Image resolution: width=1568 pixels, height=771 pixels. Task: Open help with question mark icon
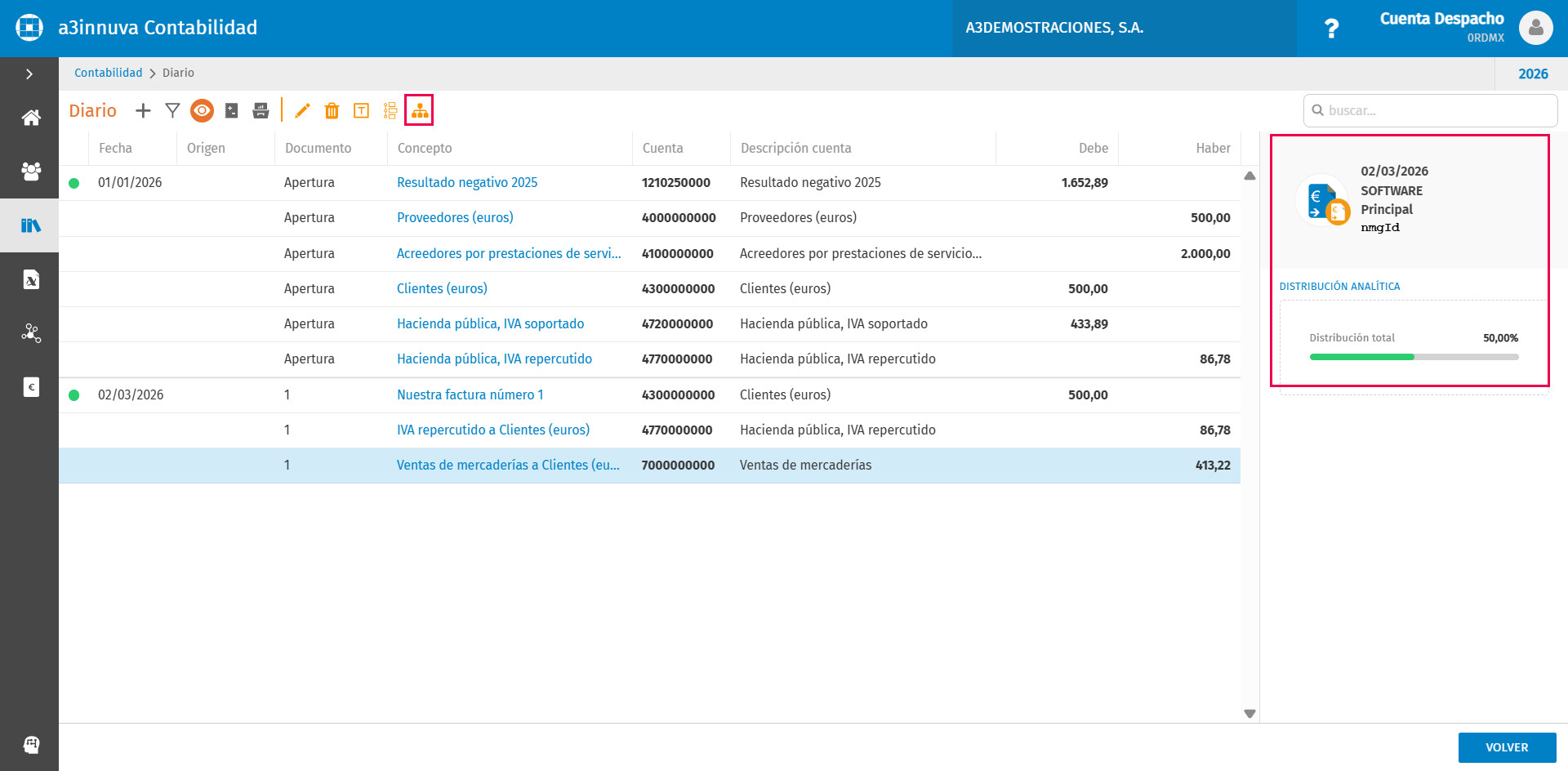[1331, 29]
